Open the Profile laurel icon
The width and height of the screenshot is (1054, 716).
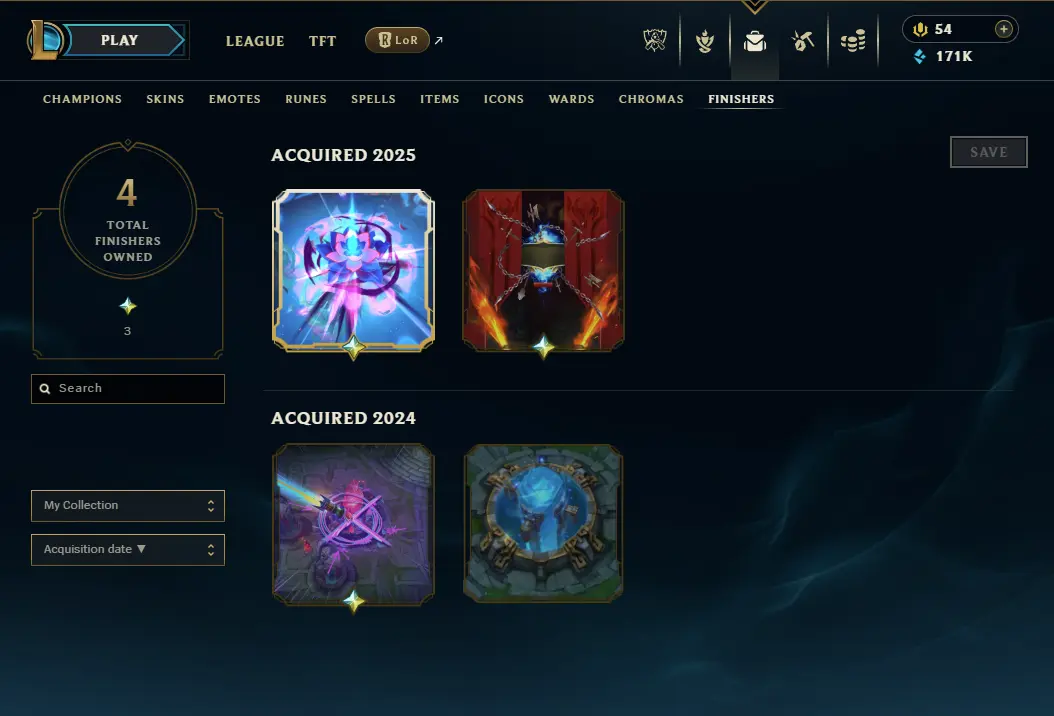tap(704, 41)
